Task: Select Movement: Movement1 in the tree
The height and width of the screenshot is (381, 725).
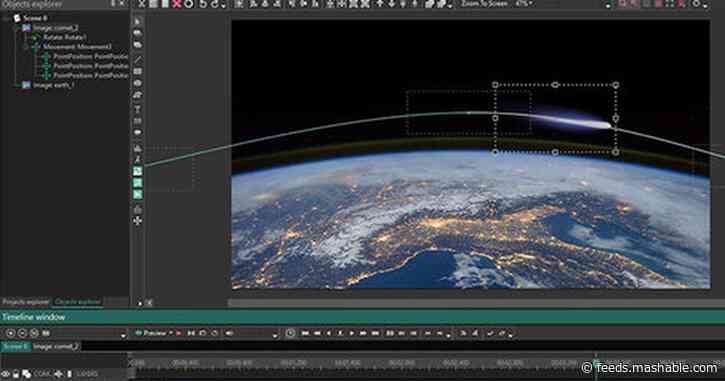Action: tap(77, 47)
